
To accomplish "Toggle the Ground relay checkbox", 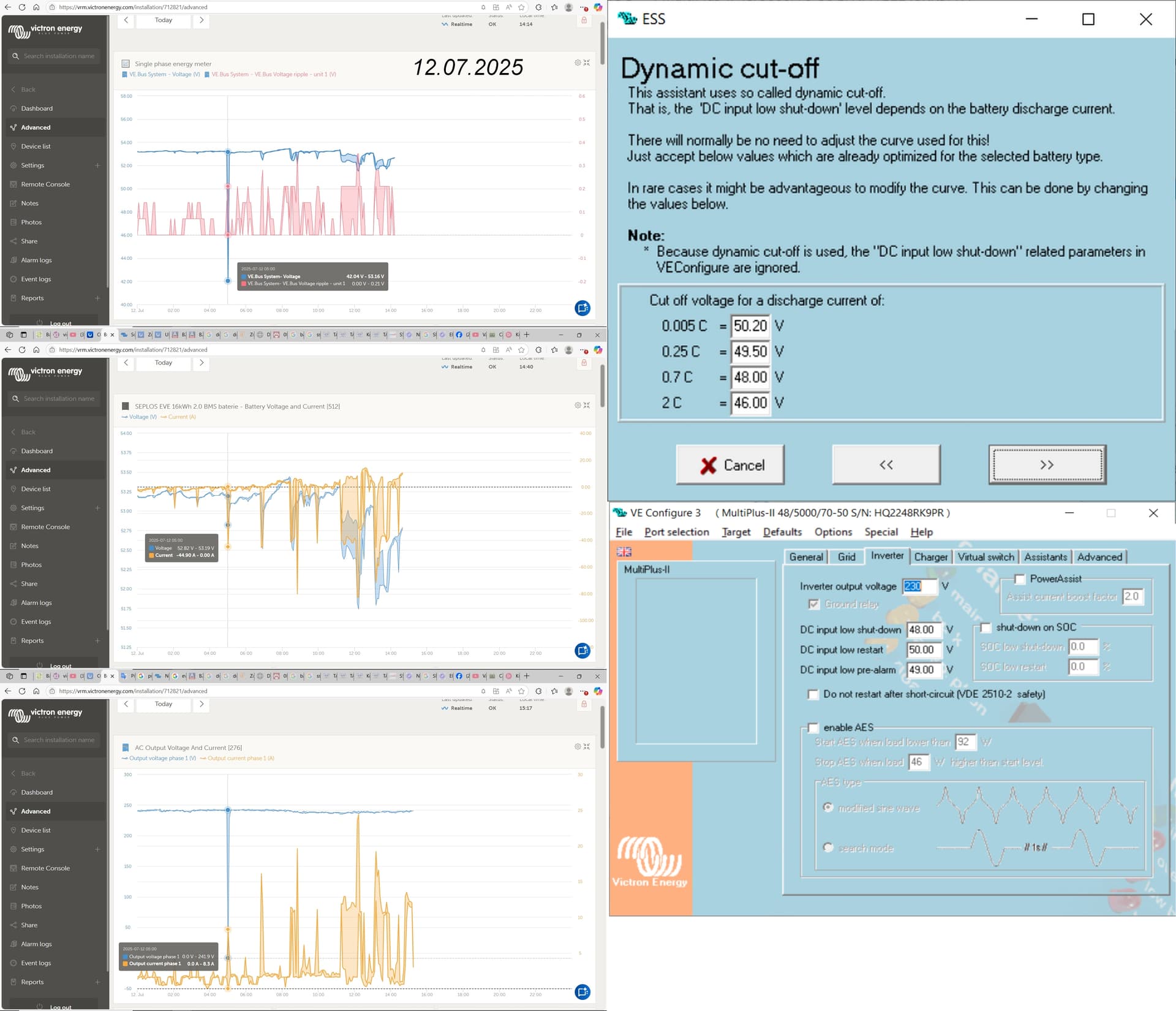I will click(813, 604).
